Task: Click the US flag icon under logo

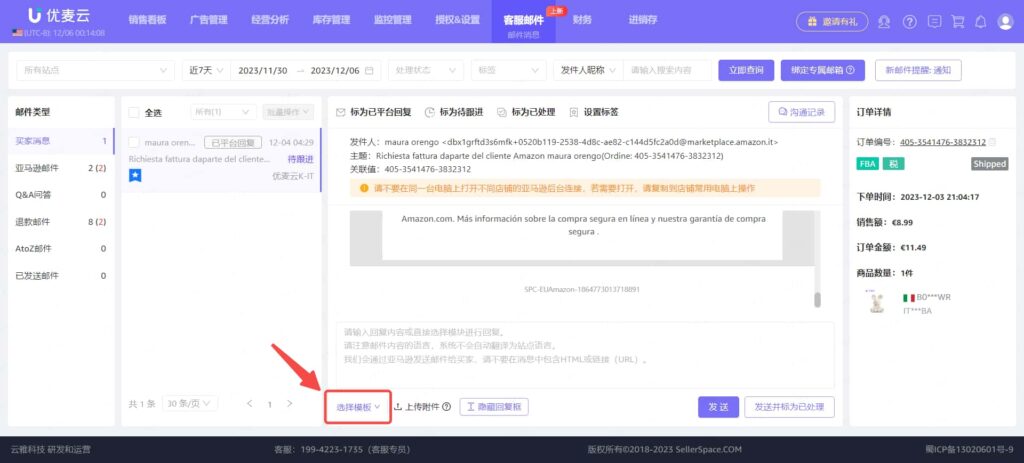Action: (17, 33)
